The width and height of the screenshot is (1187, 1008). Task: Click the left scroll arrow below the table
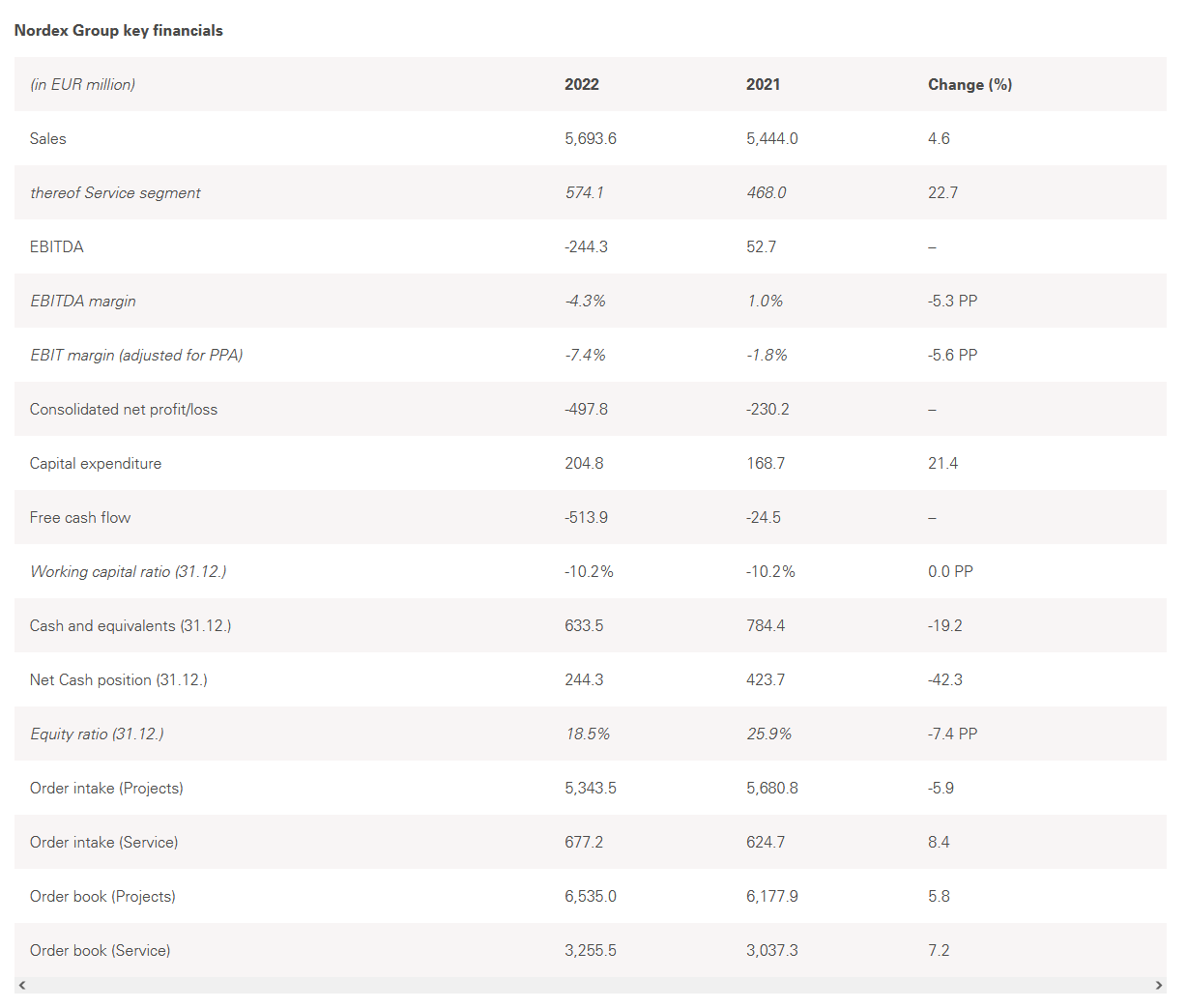[22, 986]
